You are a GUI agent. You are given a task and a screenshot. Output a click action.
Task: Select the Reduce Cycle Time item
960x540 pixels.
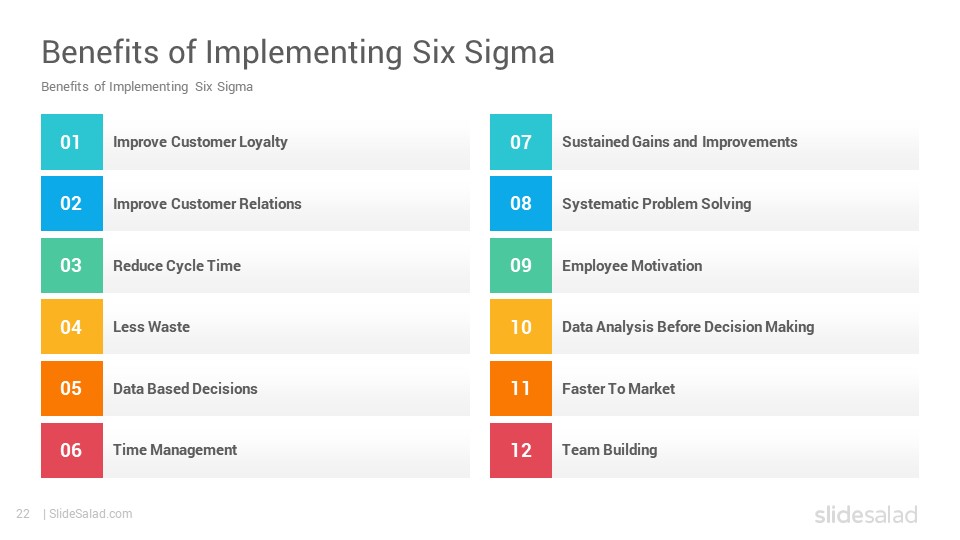(x=177, y=266)
